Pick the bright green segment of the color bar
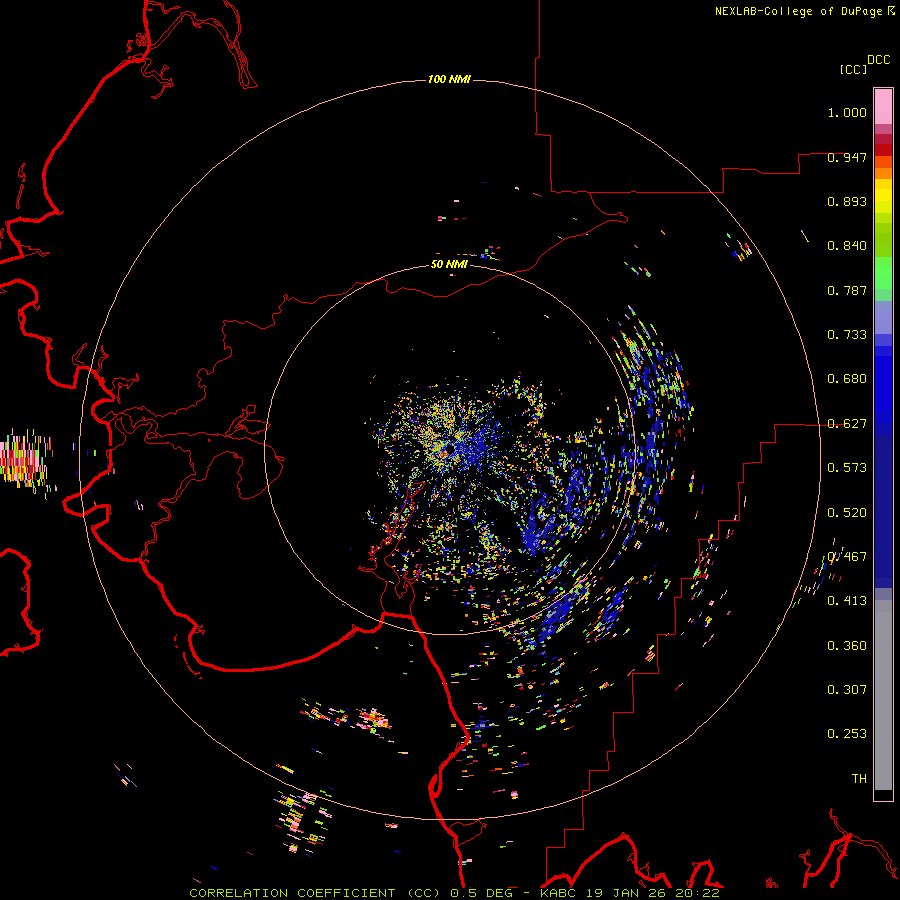The image size is (900, 900). pyautogui.click(x=883, y=273)
